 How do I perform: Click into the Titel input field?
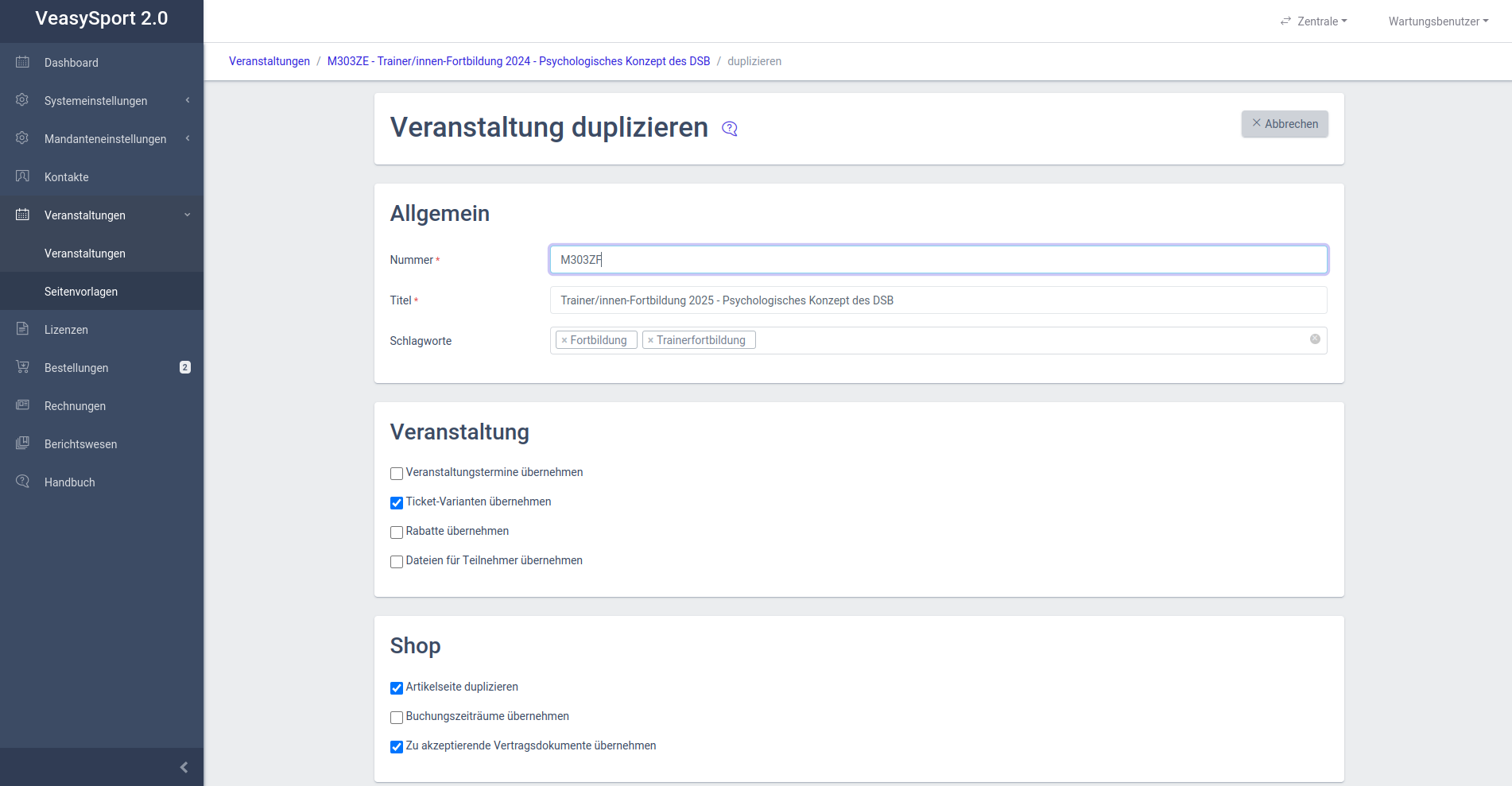tap(938, 300)
